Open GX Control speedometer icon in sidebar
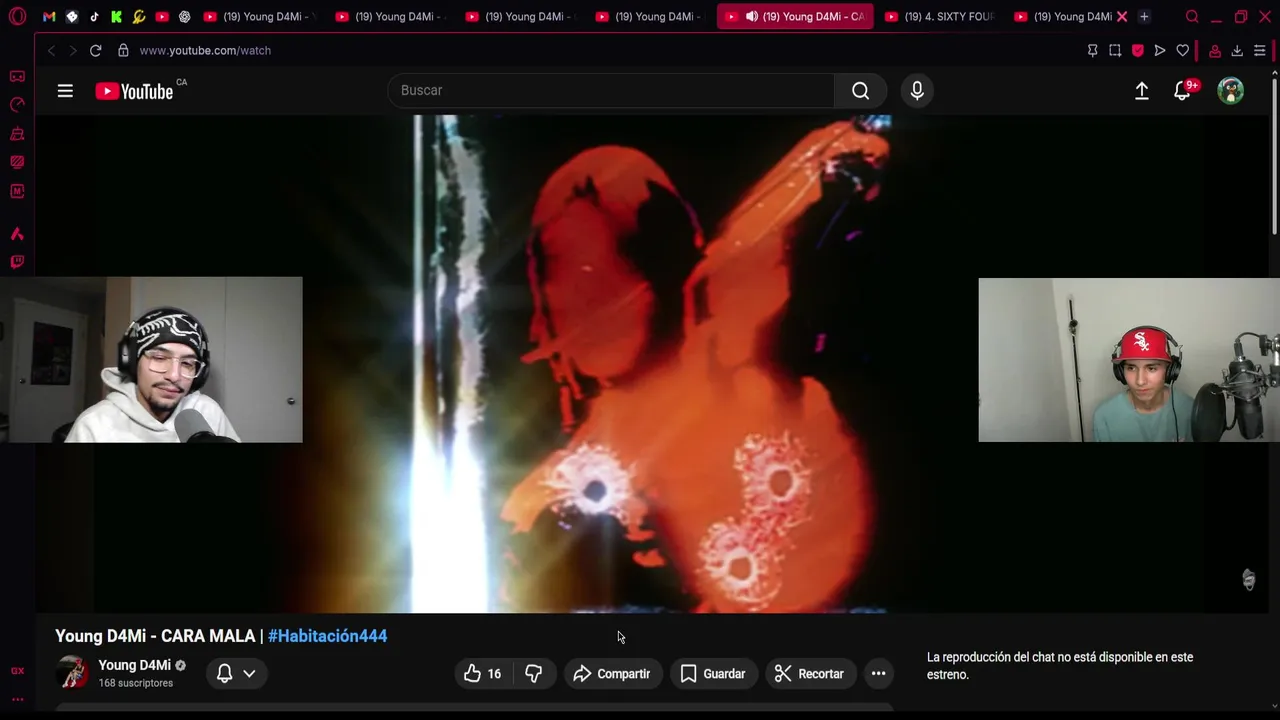Screen dimensions: 1280x720 coord(17,105)
